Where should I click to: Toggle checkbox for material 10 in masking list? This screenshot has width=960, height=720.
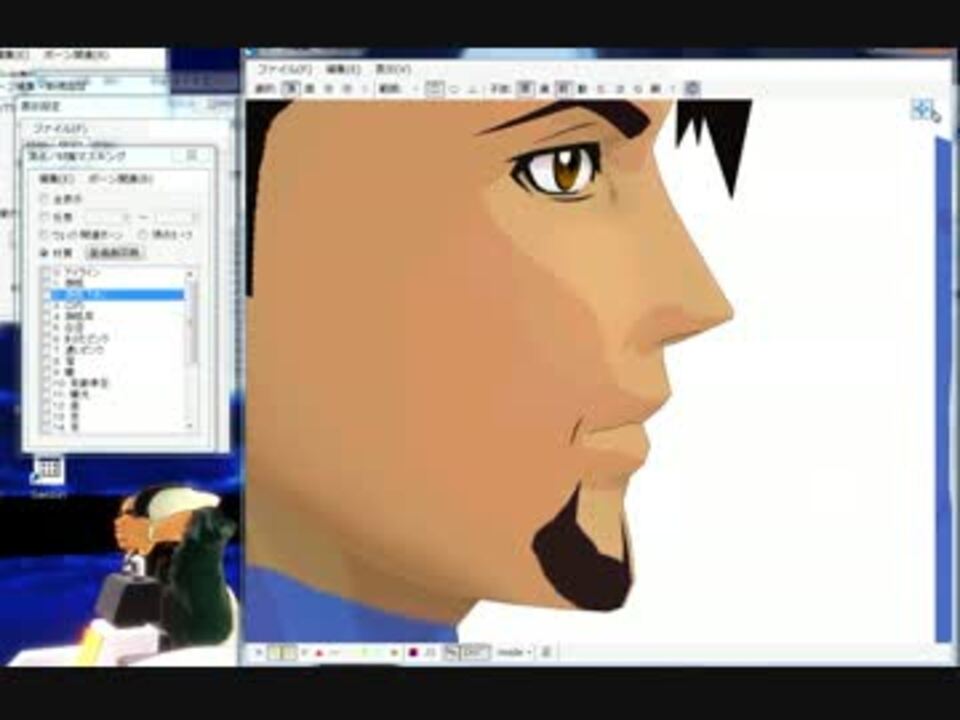click(x=47, y=383)
